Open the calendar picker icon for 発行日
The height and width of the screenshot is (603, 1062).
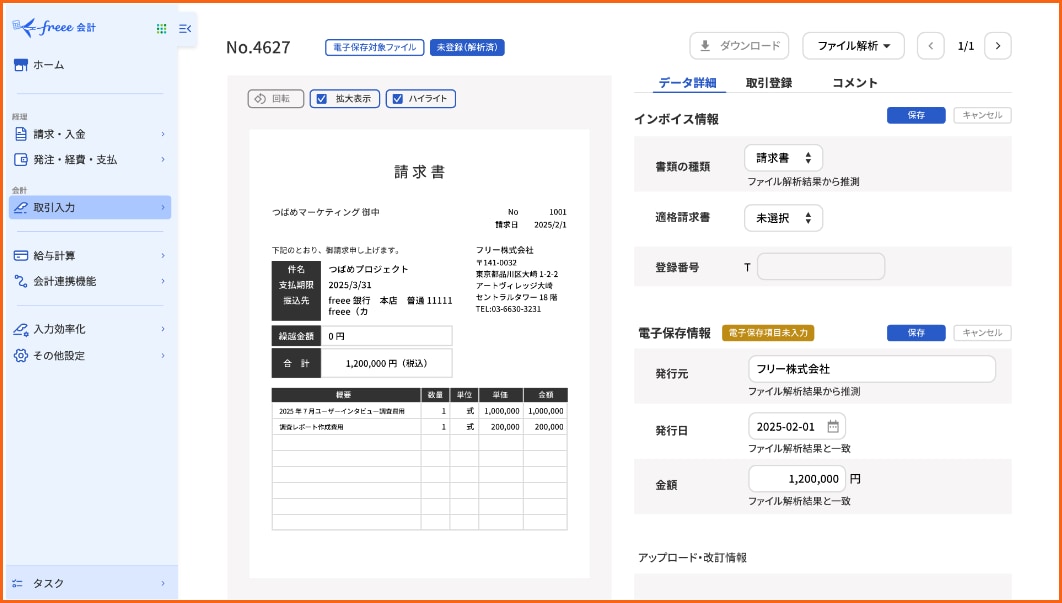point(833,426)
